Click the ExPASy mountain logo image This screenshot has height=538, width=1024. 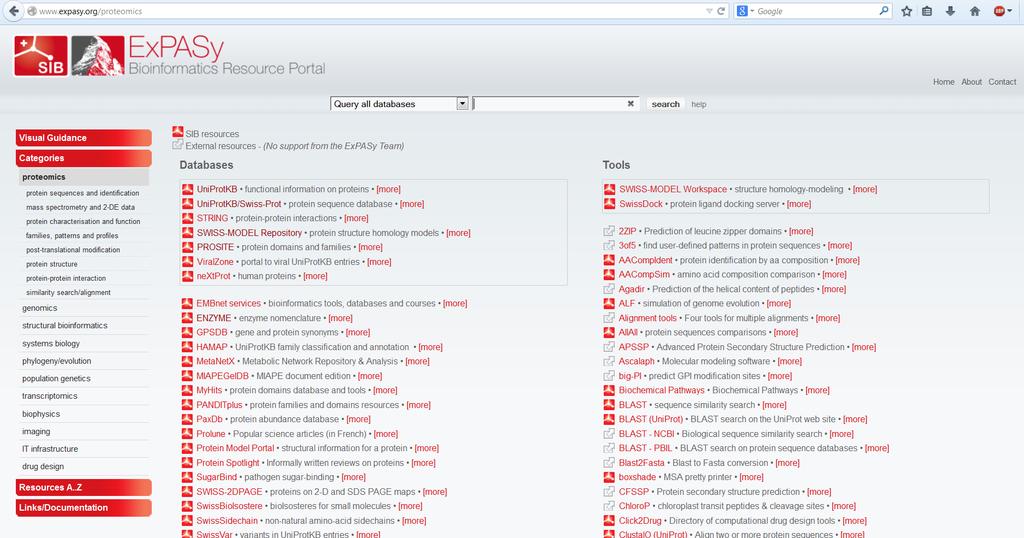pos(97,56)
